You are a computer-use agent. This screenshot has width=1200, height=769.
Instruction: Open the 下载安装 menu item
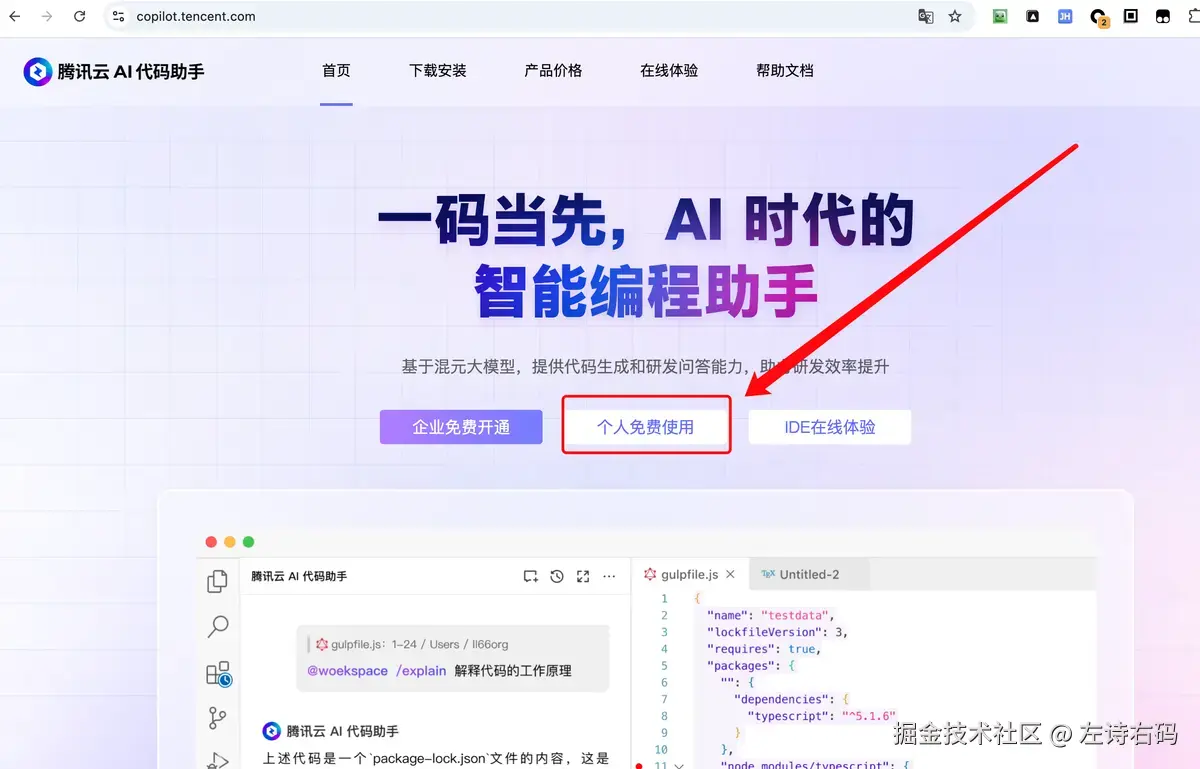[438, 71]
